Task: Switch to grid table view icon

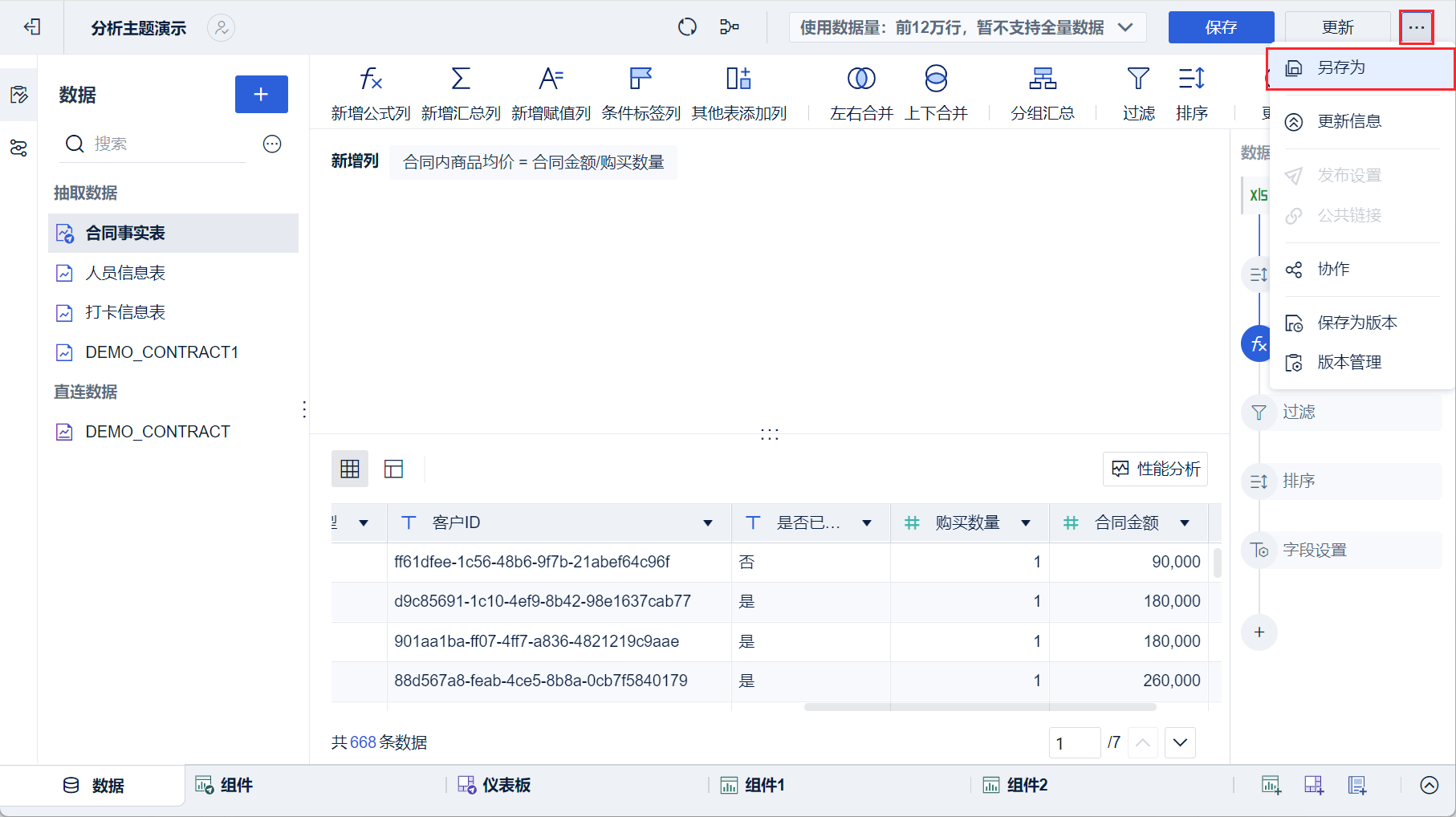Action: point(350,469)
